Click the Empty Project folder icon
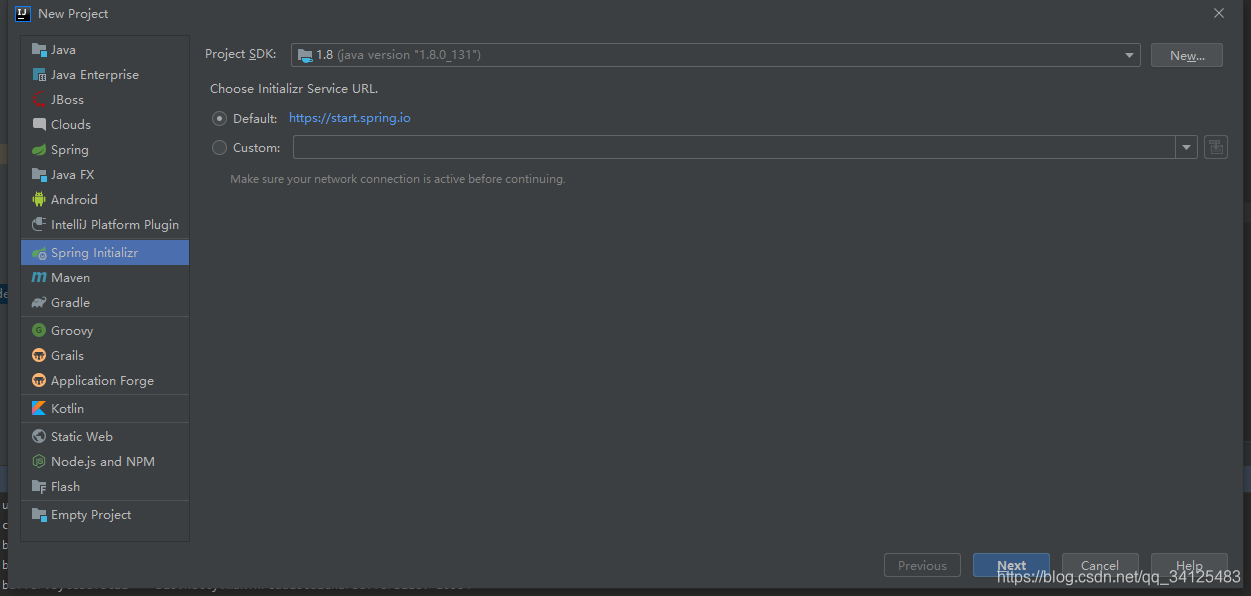The height and width of the screenshot is (596, 1251). pyautogui.click(x=39, y=515)
